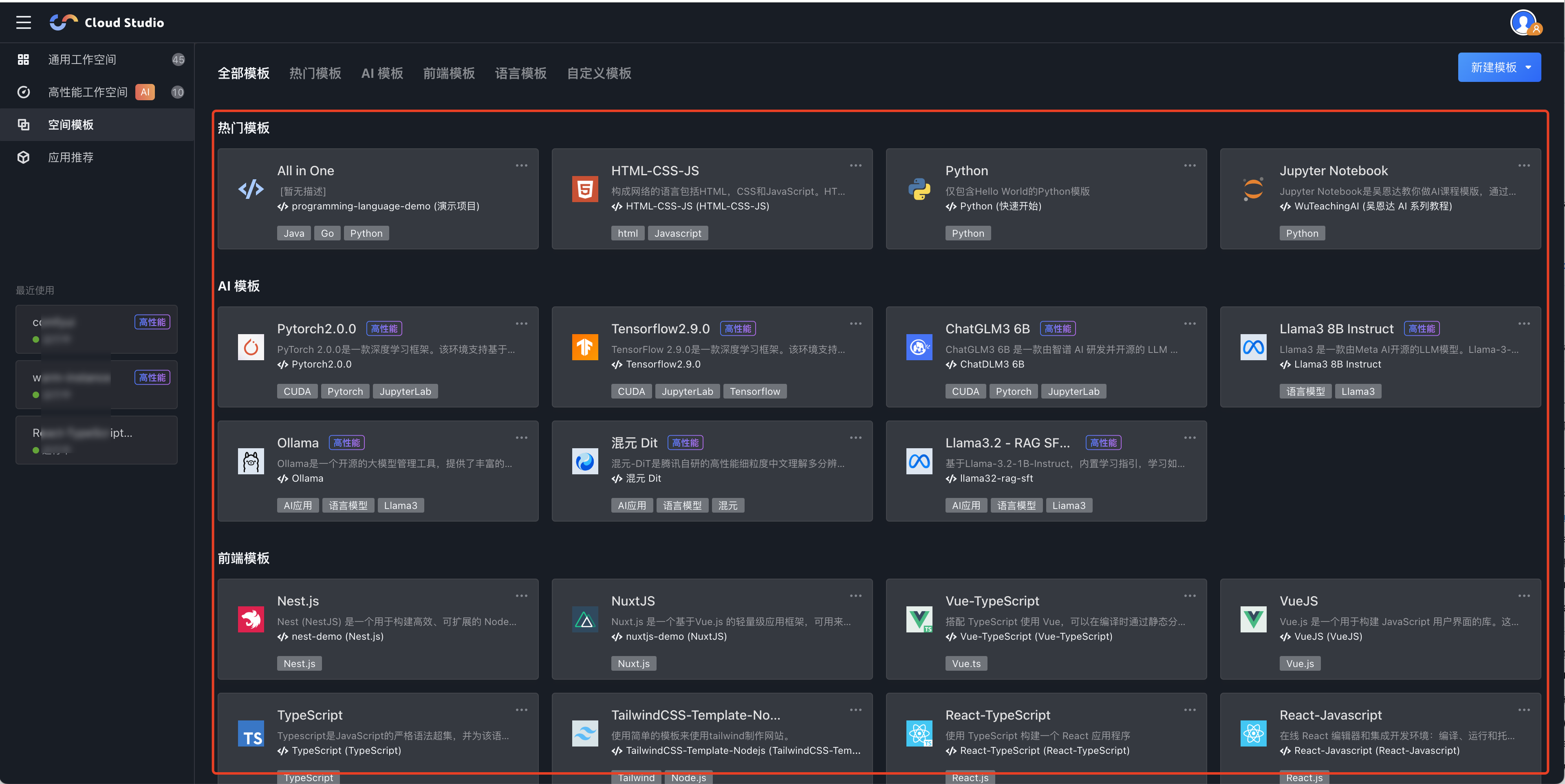This screenshot has width=1565, height=784.
Task: Click the Ollama llama logo icon
Action: [251, 462]
